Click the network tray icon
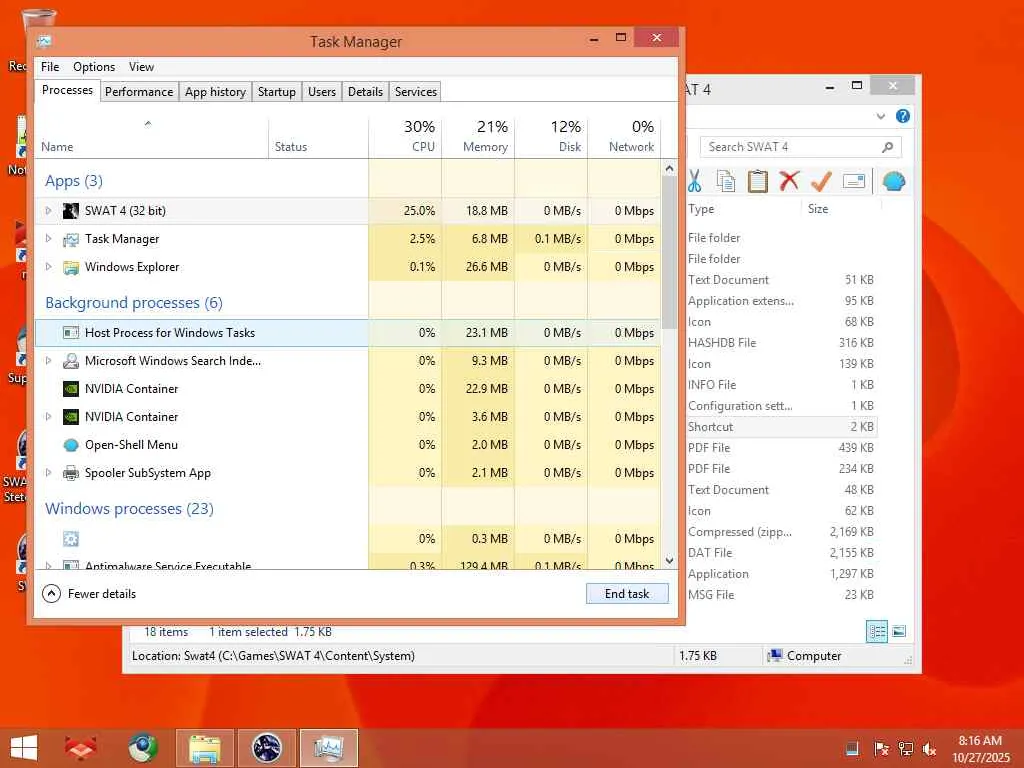This screenshot has width=1024, height=768. tap(905, 748)
